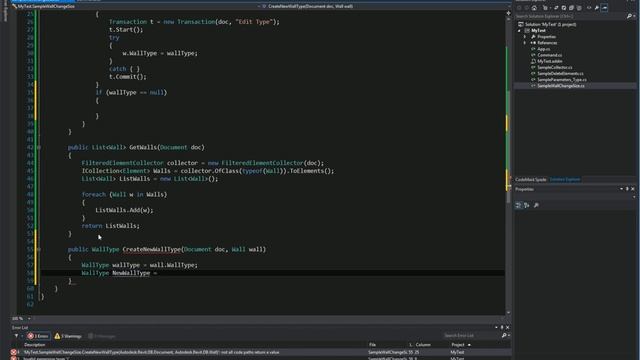This screenshot has height=360, width=640.
Task: Toggle the Messages filter in Error List
Action: (x=102, y=336)
